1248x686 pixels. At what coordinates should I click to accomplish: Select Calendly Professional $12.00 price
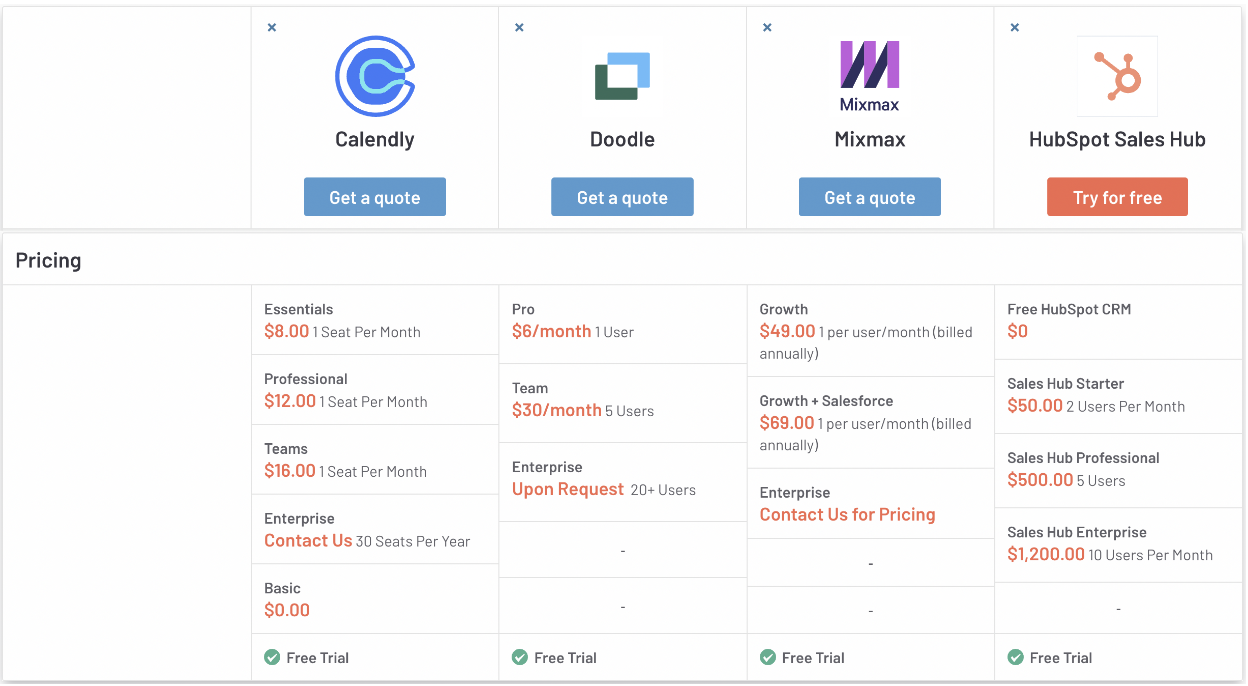290,401
